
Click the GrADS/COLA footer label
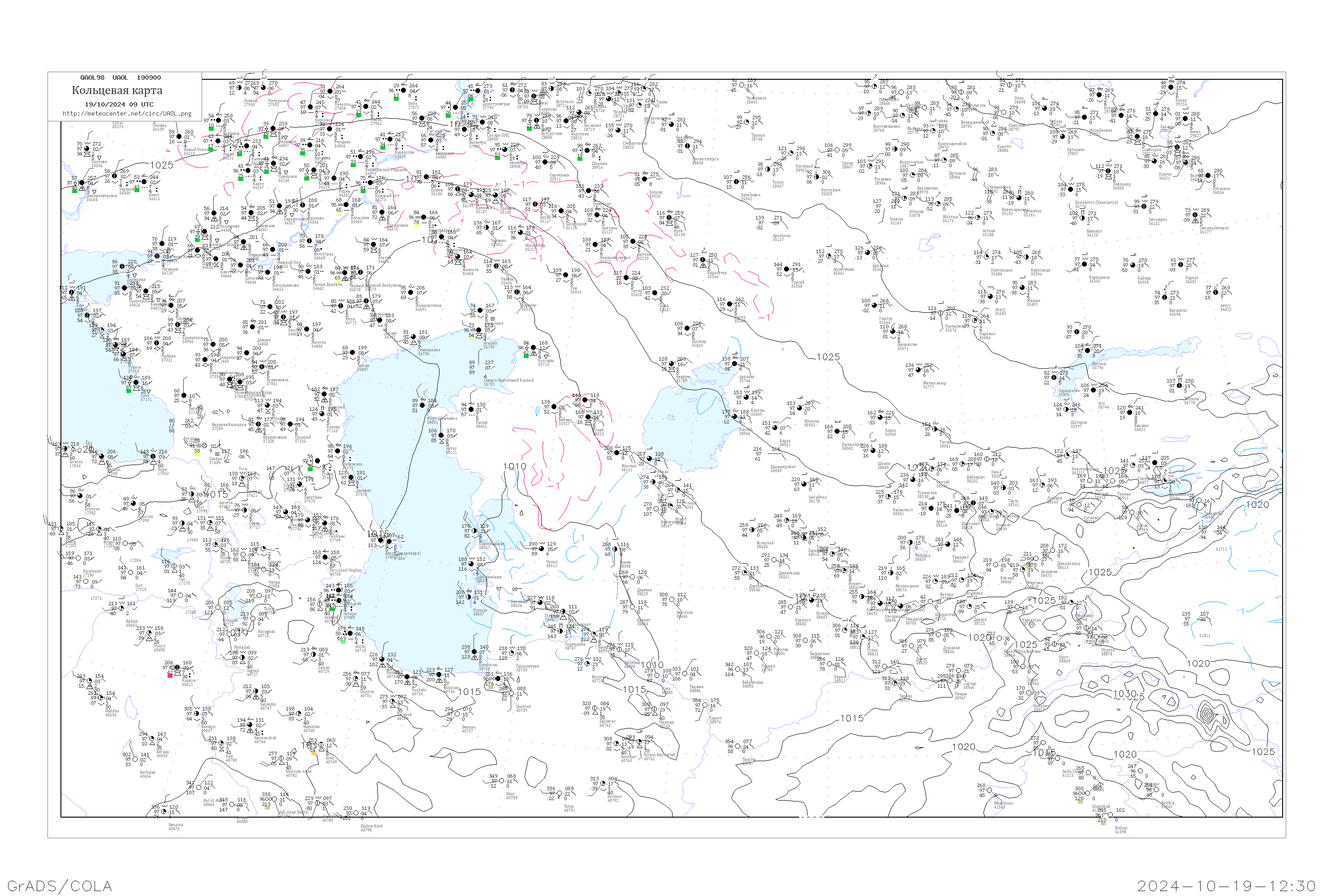(x=60, y=886)
